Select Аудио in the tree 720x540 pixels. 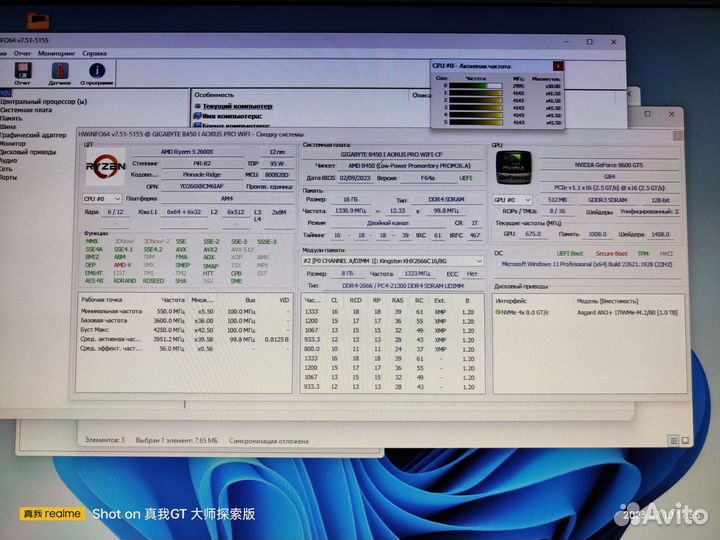[8, 160]
